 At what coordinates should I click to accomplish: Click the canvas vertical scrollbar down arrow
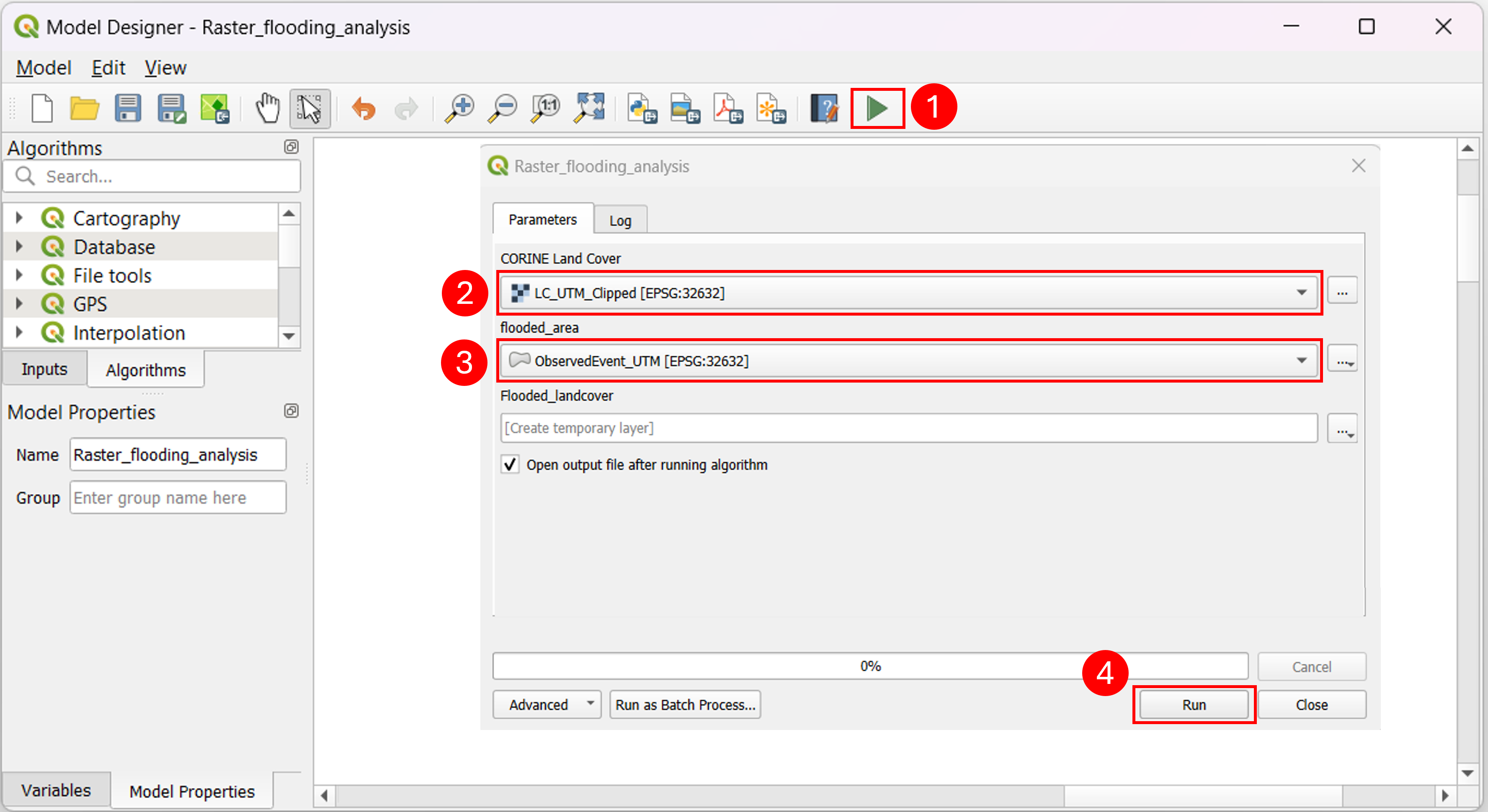click(x=1467, y=773)
